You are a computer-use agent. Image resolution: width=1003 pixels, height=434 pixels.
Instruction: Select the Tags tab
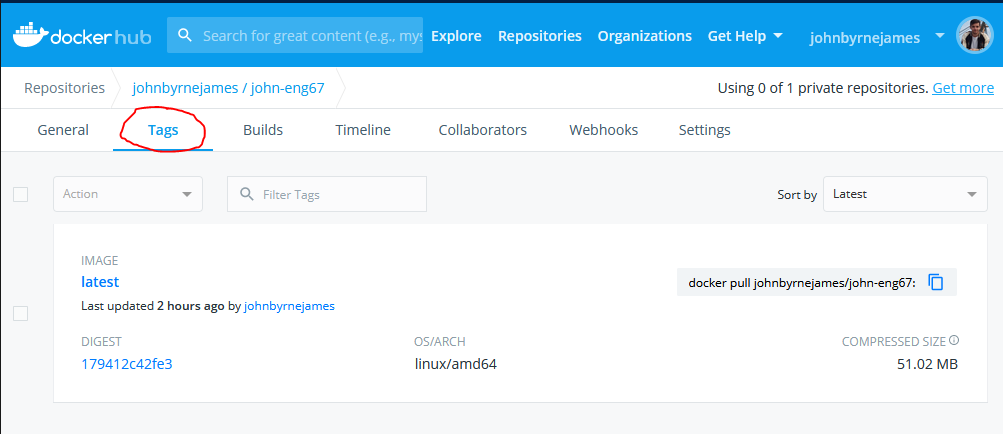163,130
